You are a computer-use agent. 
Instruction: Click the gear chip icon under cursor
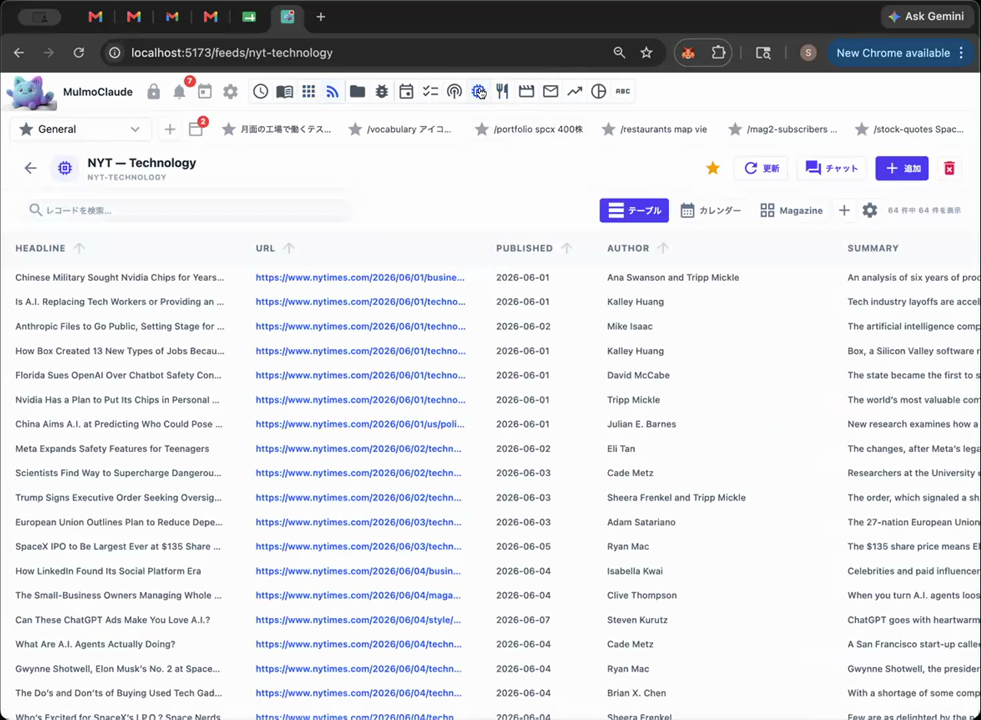479,91
